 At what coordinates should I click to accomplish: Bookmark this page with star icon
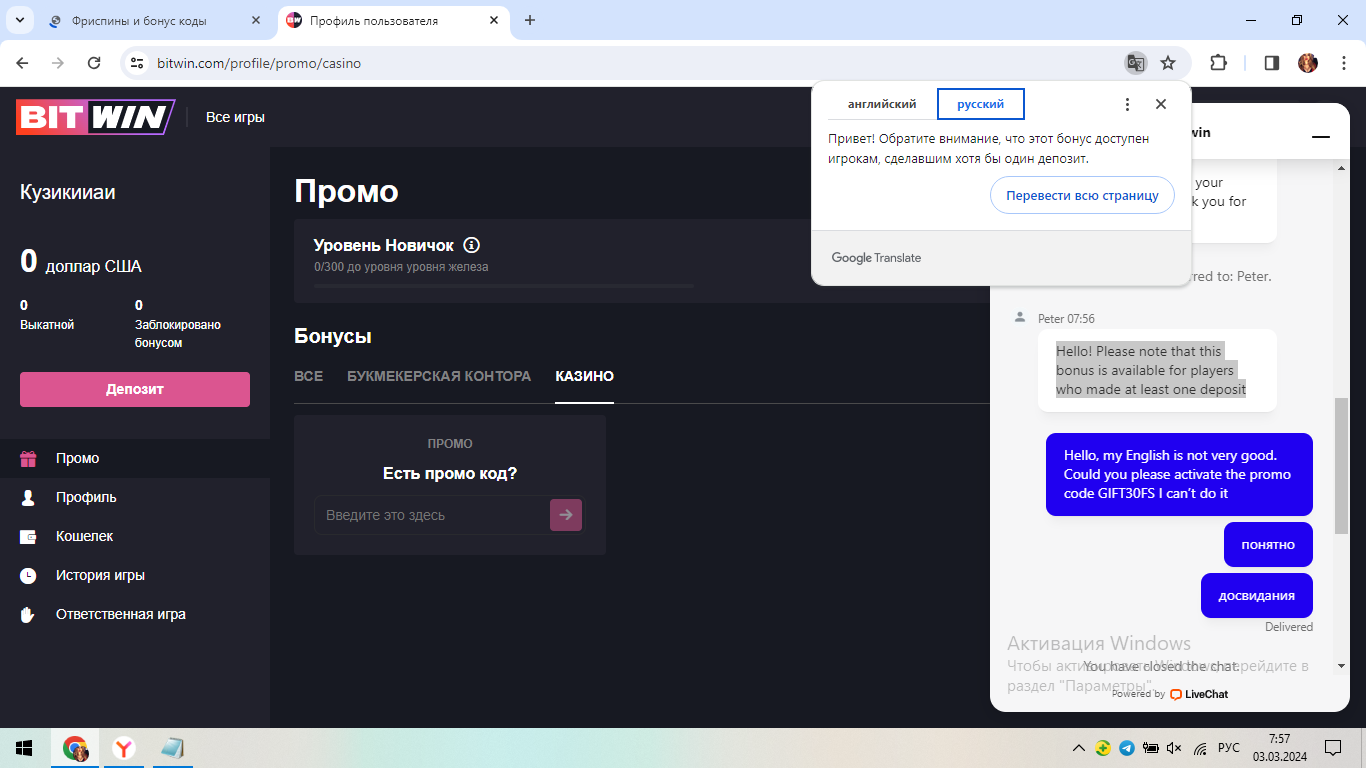pyautogui.click(x=1167, y=63)
